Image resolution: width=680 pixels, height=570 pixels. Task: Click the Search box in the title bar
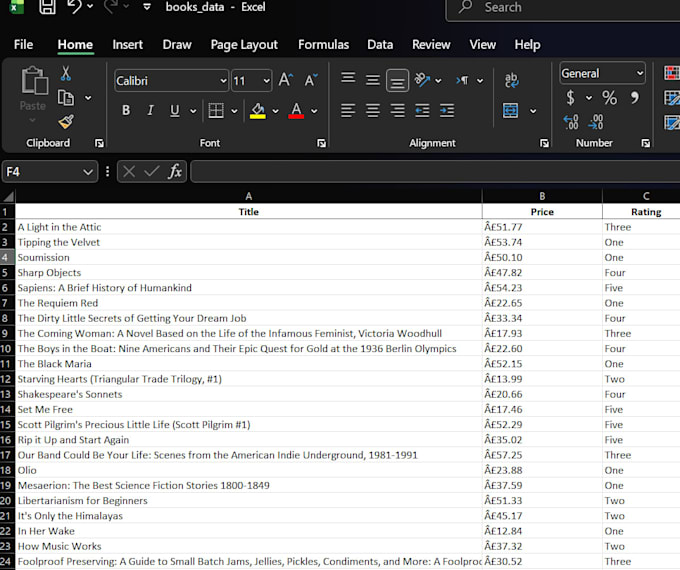(x=563, y=7)
